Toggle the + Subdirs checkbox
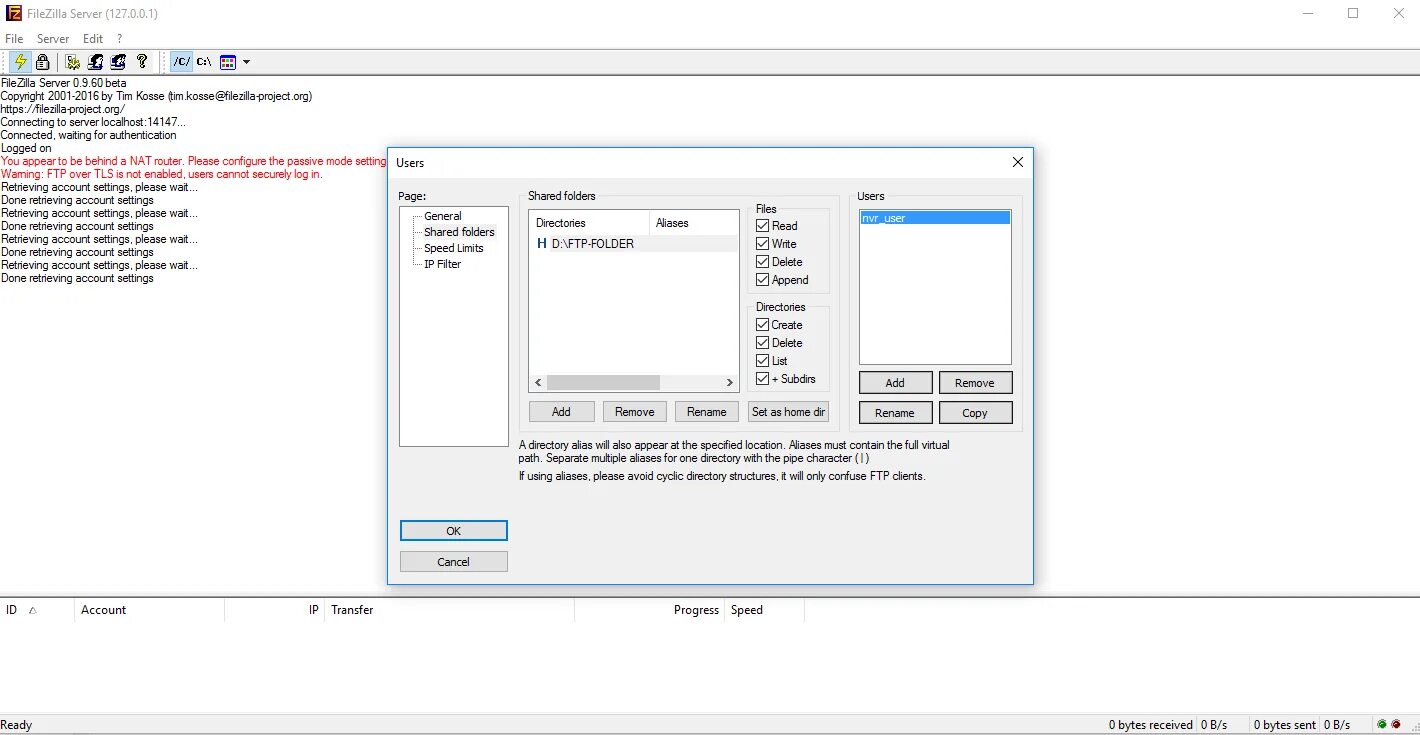Screen dimensions: 1420x735 point(763,379)
